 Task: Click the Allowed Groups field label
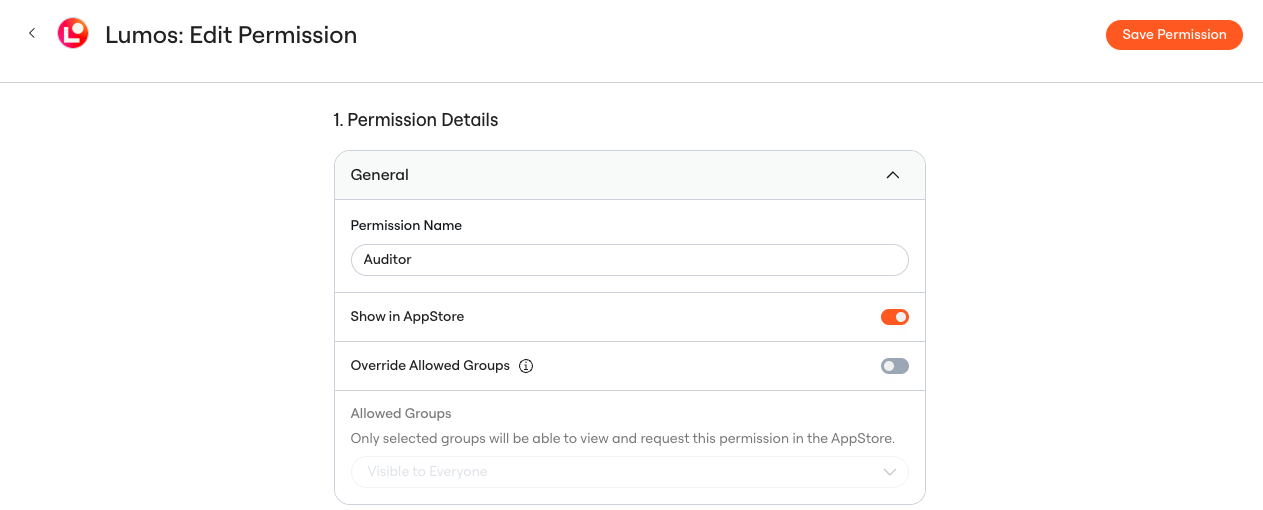(x=401, y=414)
